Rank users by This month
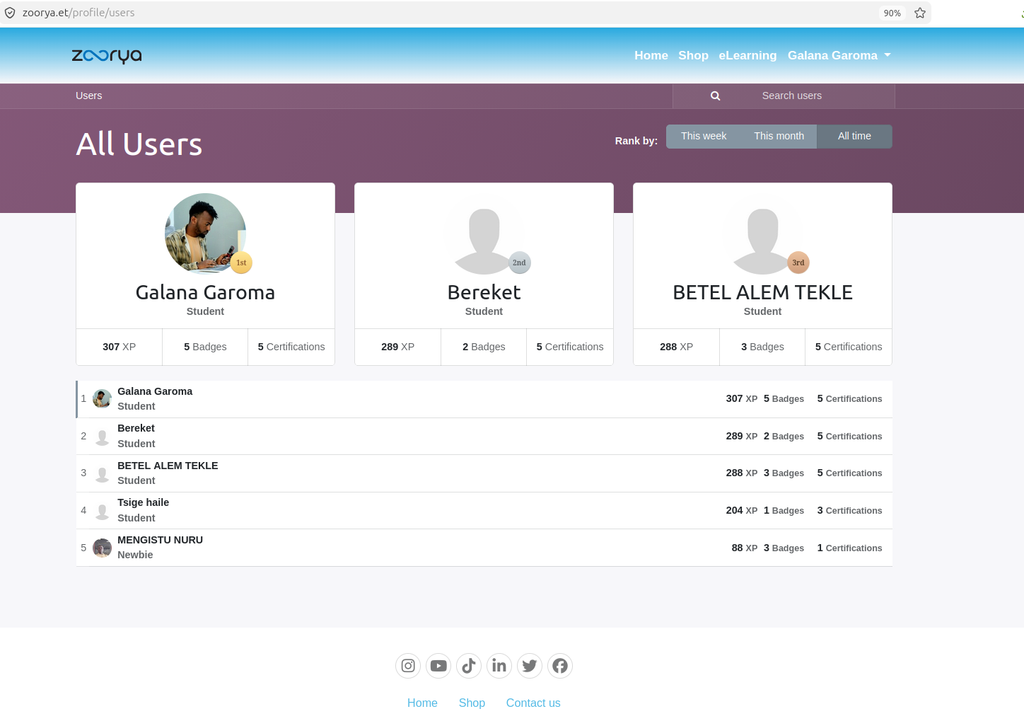Screen dimensions: 1024x709 coord(778,136)
